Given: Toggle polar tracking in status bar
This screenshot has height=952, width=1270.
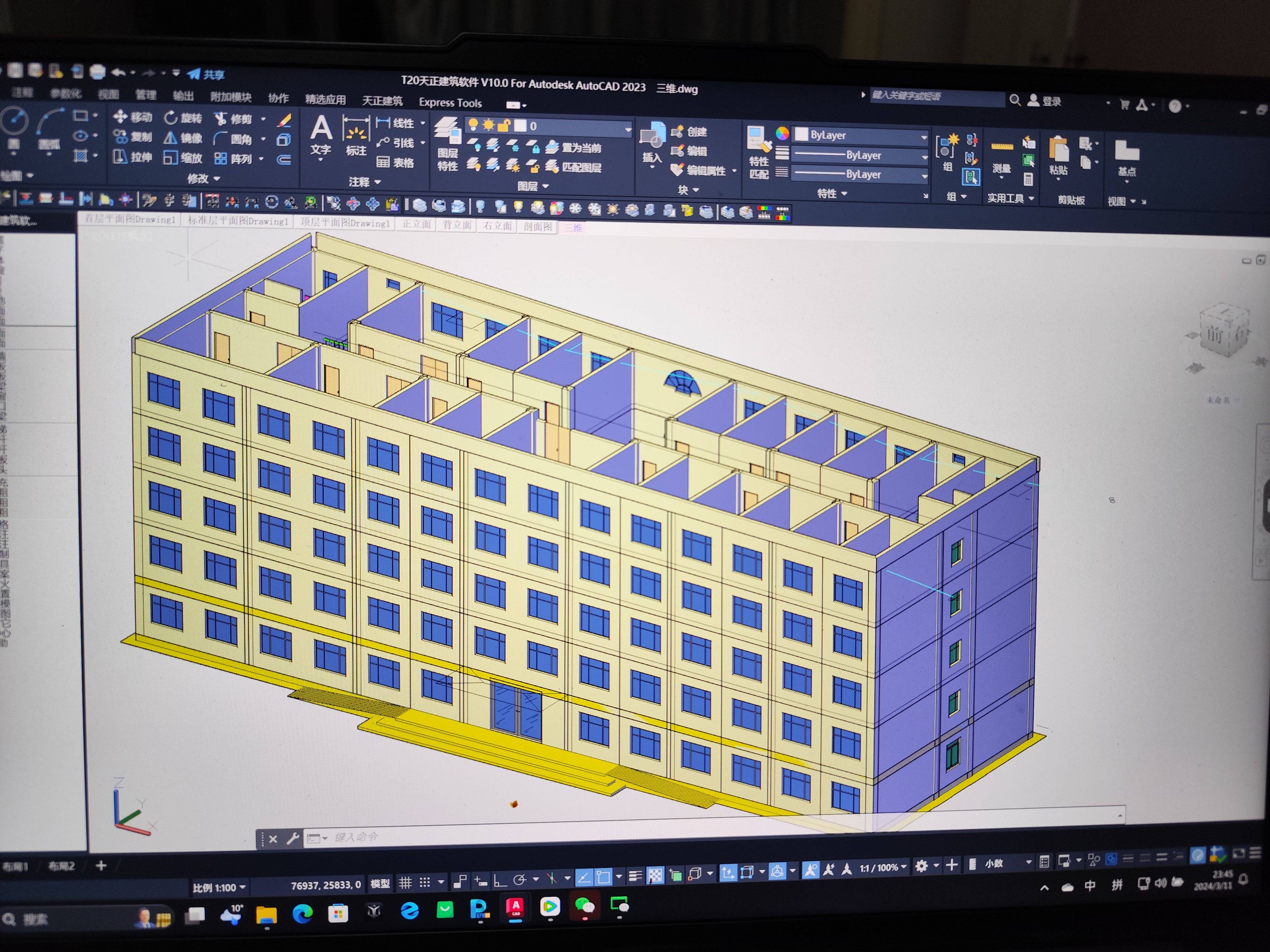Looking at the screenshot, I should [520, 880].
